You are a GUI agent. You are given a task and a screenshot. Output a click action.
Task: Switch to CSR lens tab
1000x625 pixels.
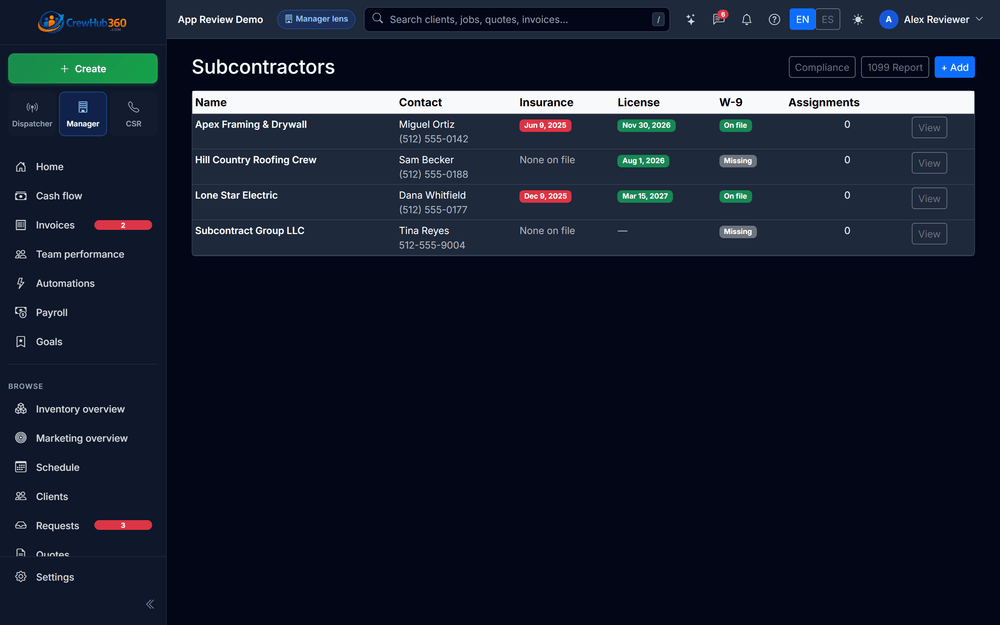(x=133, y=114)
